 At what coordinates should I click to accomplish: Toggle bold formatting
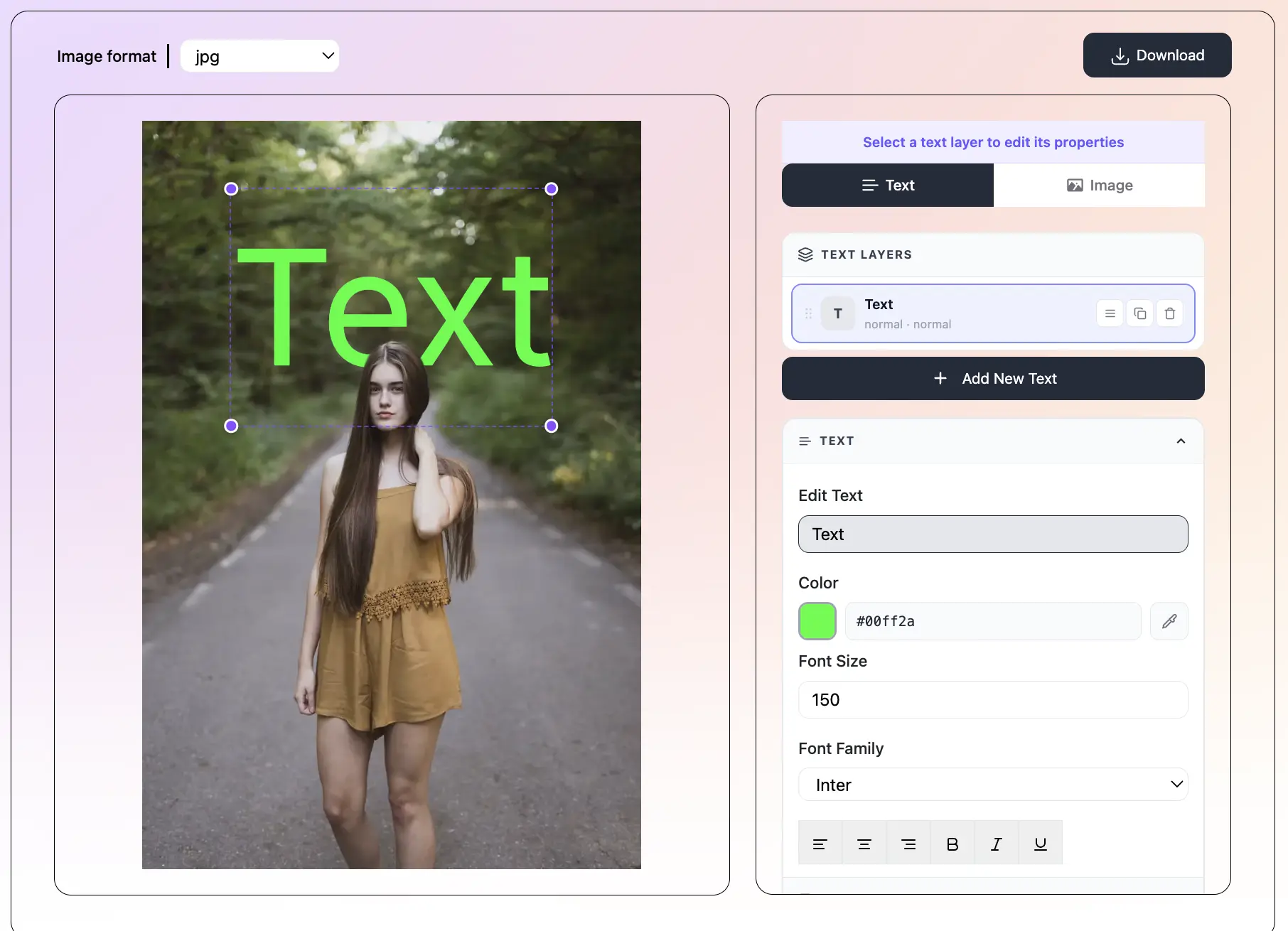(x=952, y=844)
